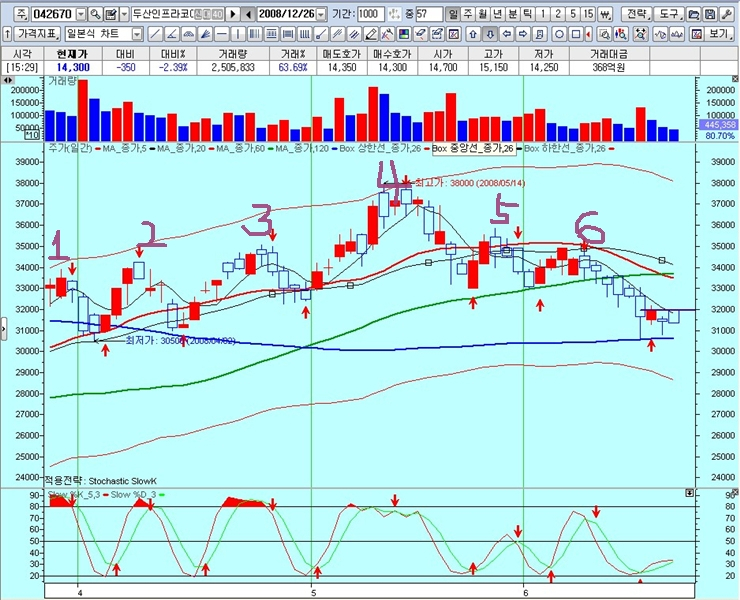Open the stock code 042670 dropdown
740x600 pixels.
click(x=81, y=15)
